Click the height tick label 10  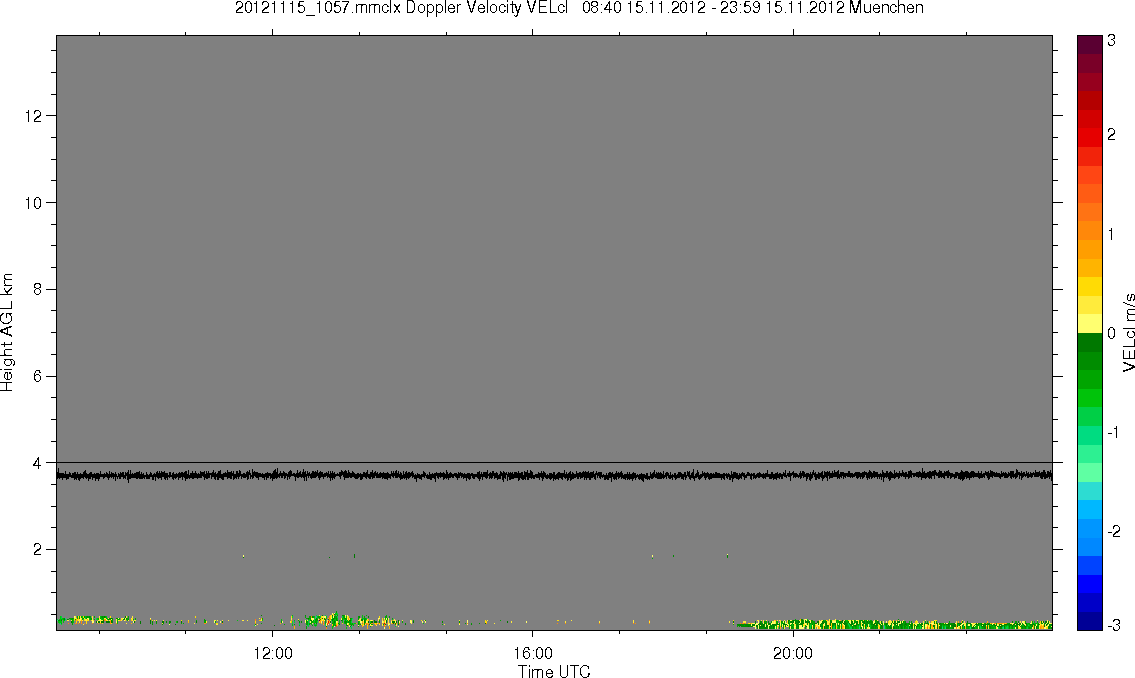(x=33, y=203)
